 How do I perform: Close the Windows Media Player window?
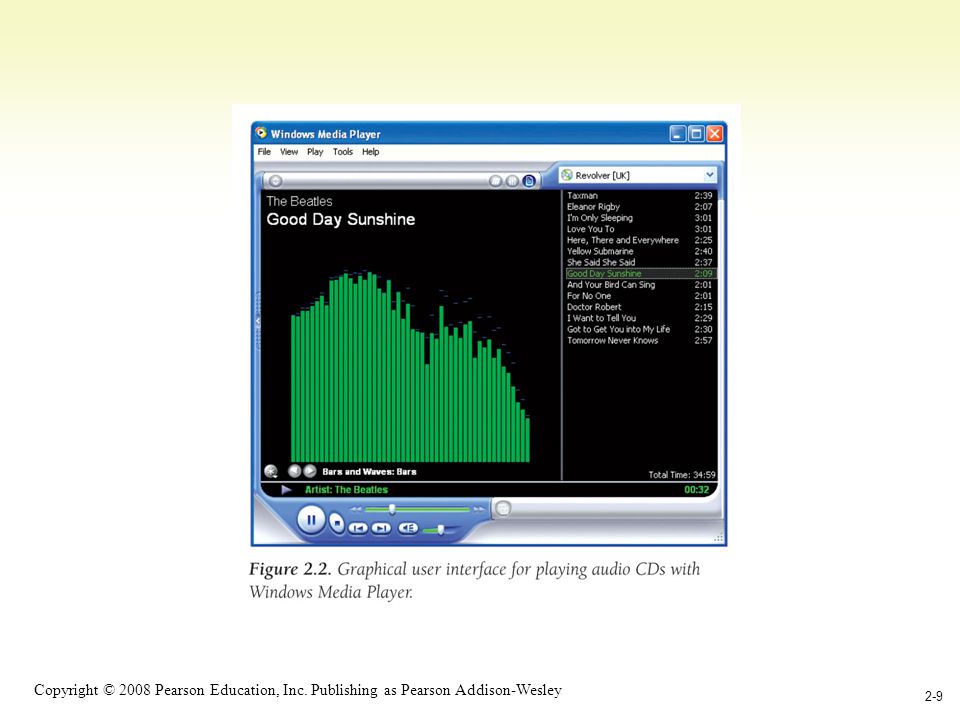point(714,133)
